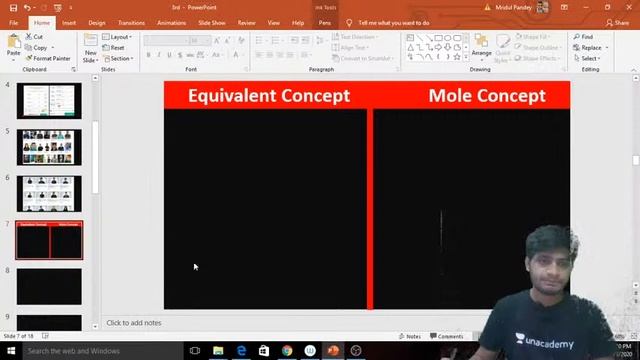Collapse the ribbon with the chevron
Viewport: 640px width, 360px height.
click(634, 70)
